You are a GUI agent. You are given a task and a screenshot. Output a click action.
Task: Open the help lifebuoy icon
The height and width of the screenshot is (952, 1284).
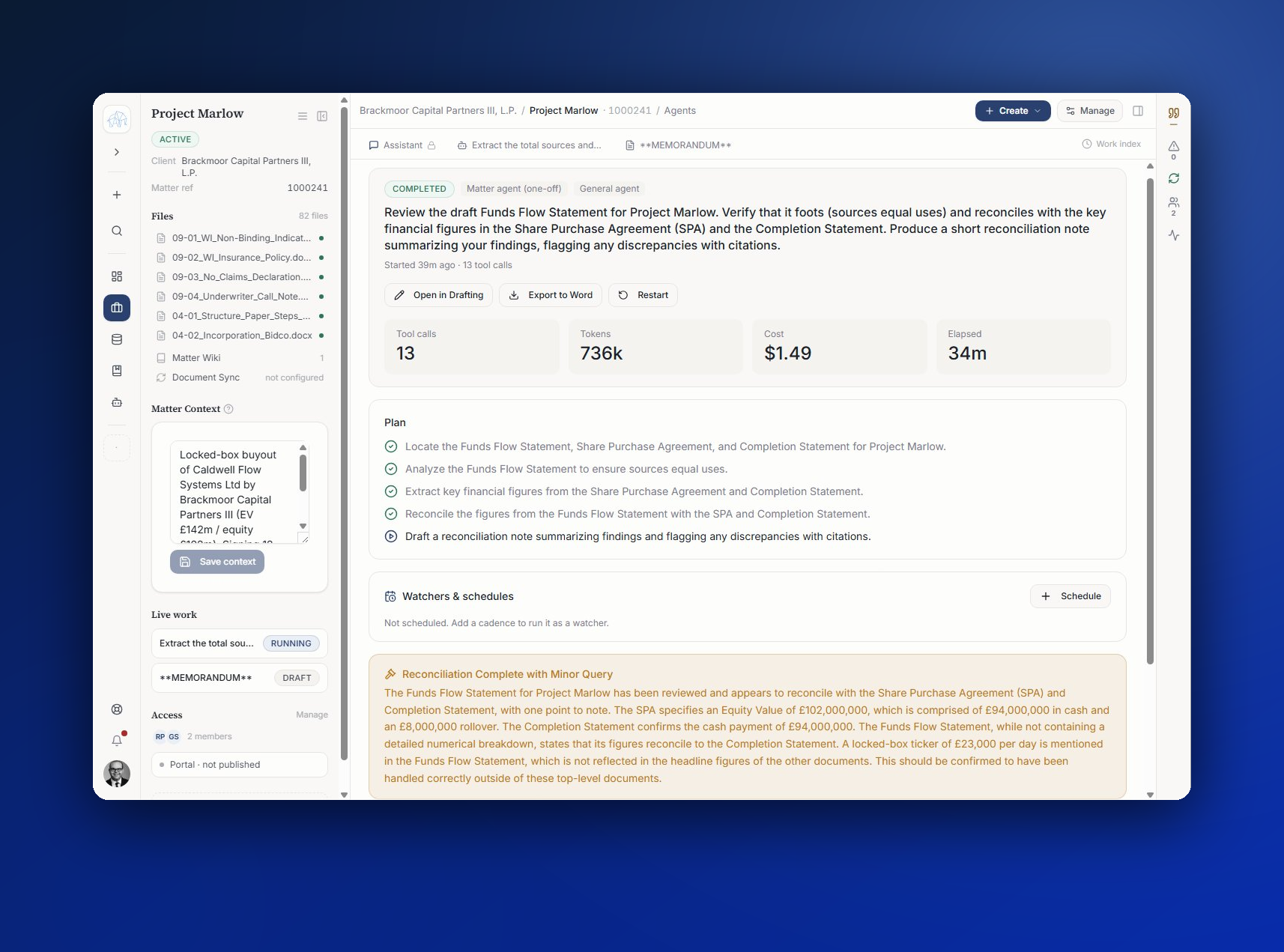tap(117, 709)
